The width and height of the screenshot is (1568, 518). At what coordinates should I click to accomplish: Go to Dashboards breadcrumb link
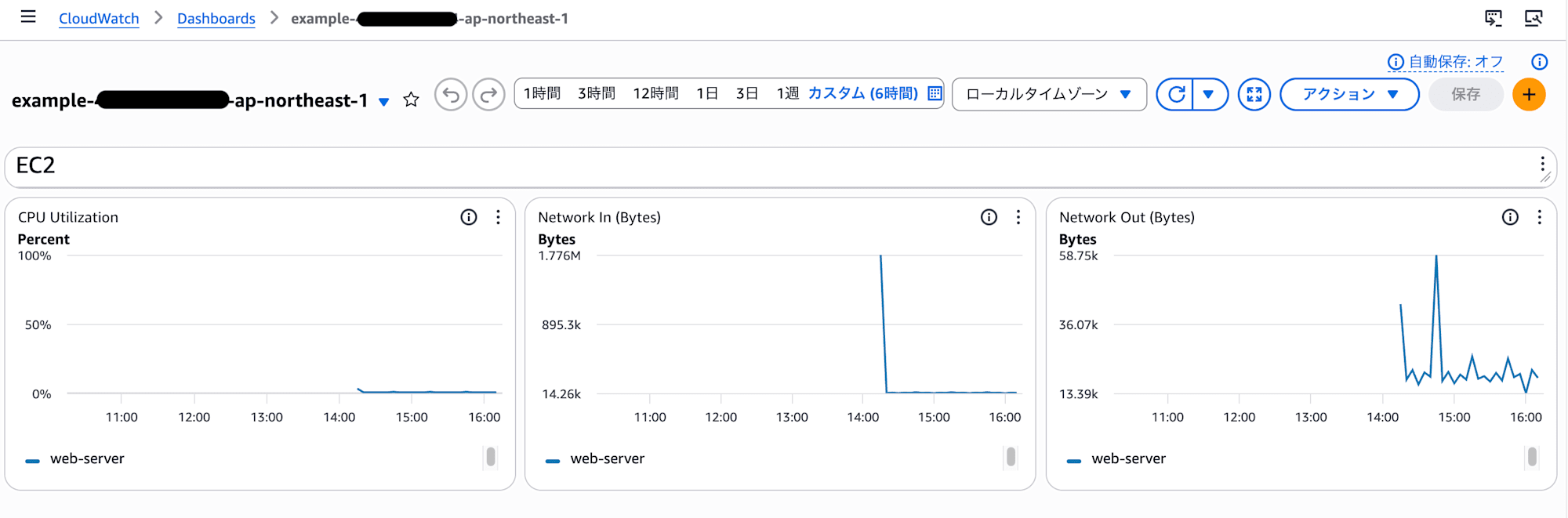coord(216,18)
